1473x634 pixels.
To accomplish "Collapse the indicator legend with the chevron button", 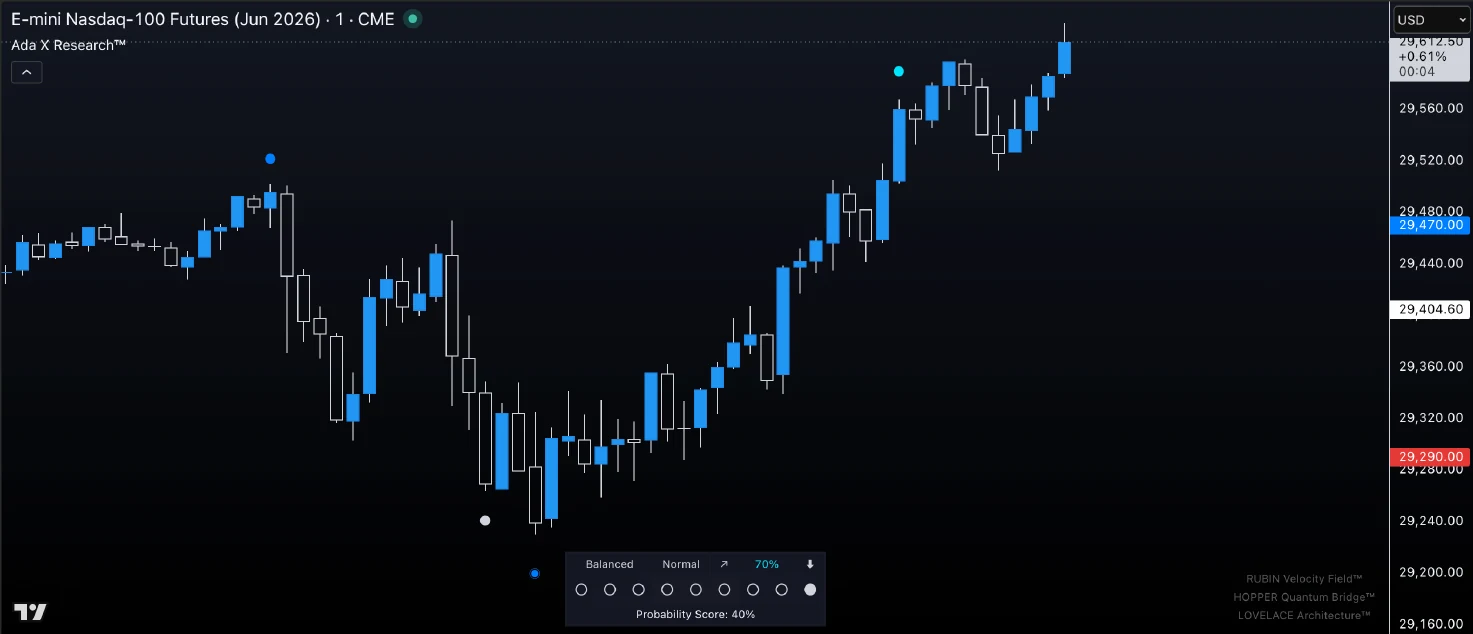I will point(27,72).
